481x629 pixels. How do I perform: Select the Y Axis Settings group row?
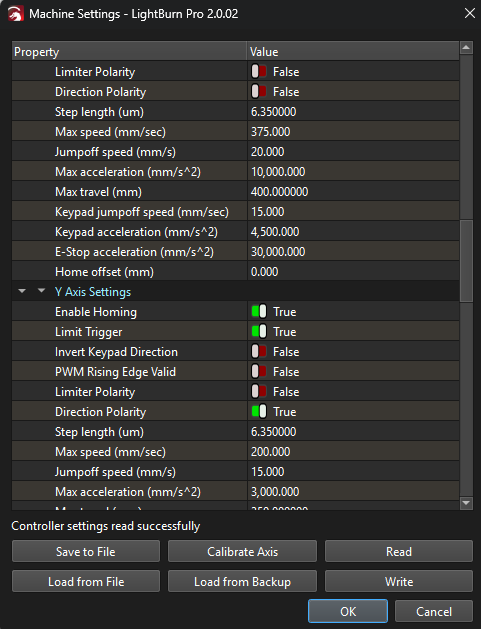[235, 291]
